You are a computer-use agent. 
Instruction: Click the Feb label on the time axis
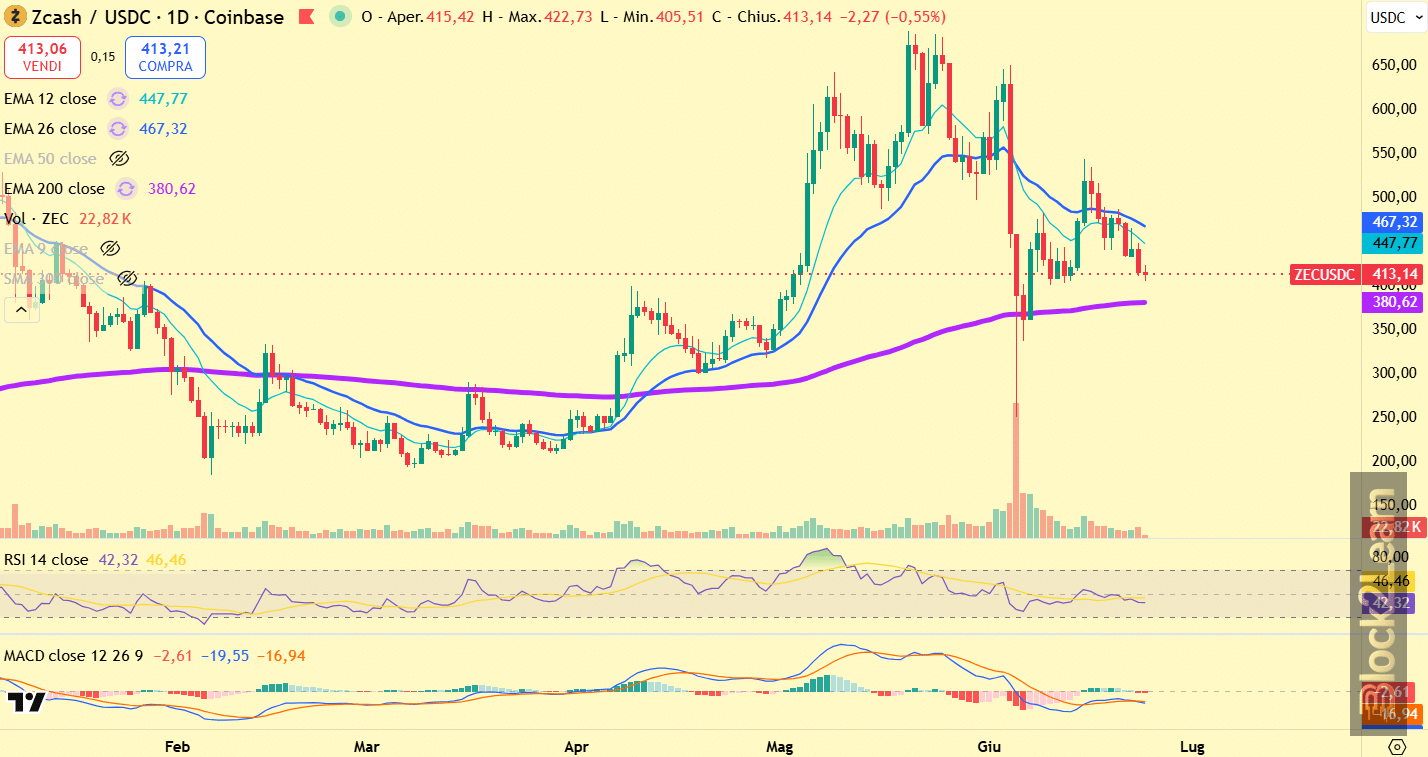click(x=177, y=746)
